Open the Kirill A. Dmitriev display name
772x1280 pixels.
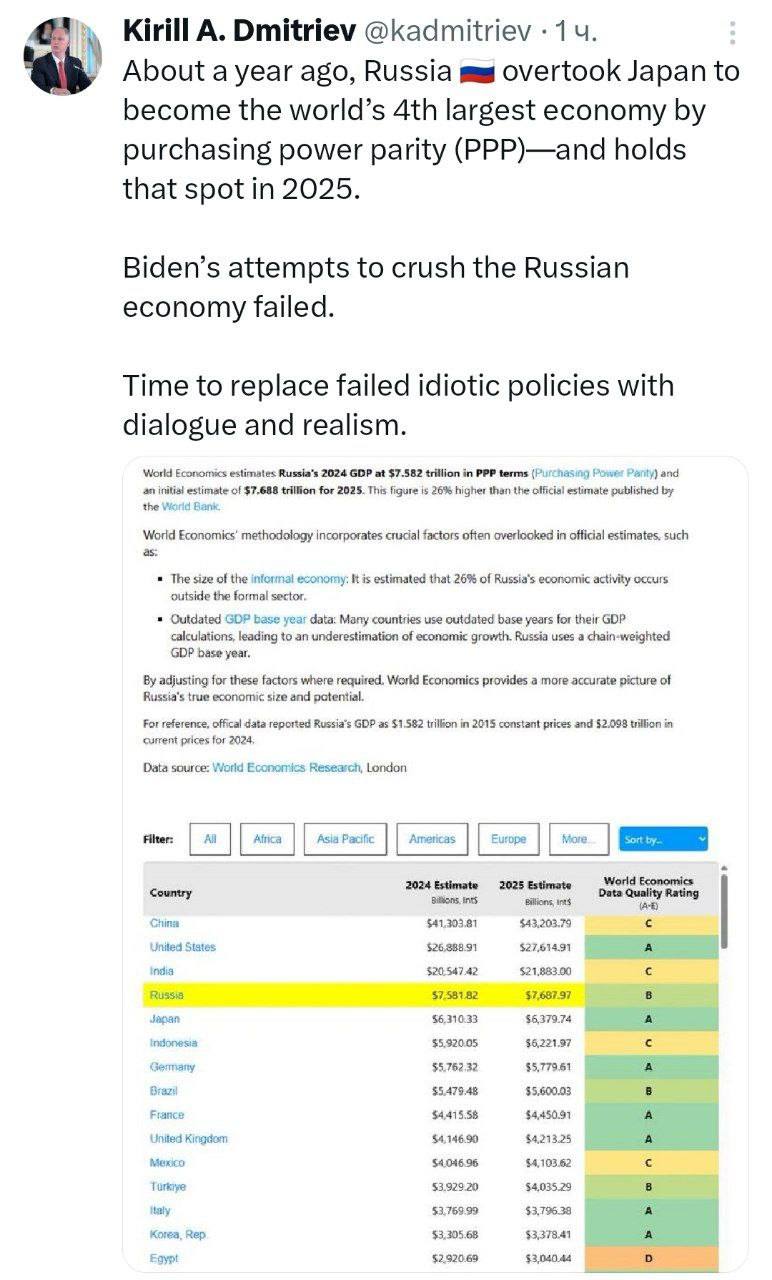click(x=236, y=32)
